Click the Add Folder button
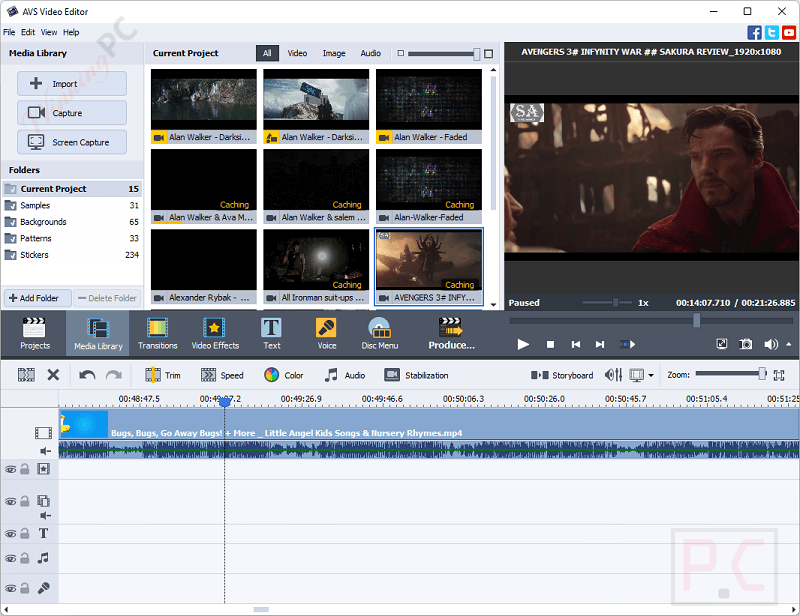This screenshot has height=616, width=800. 37,298
